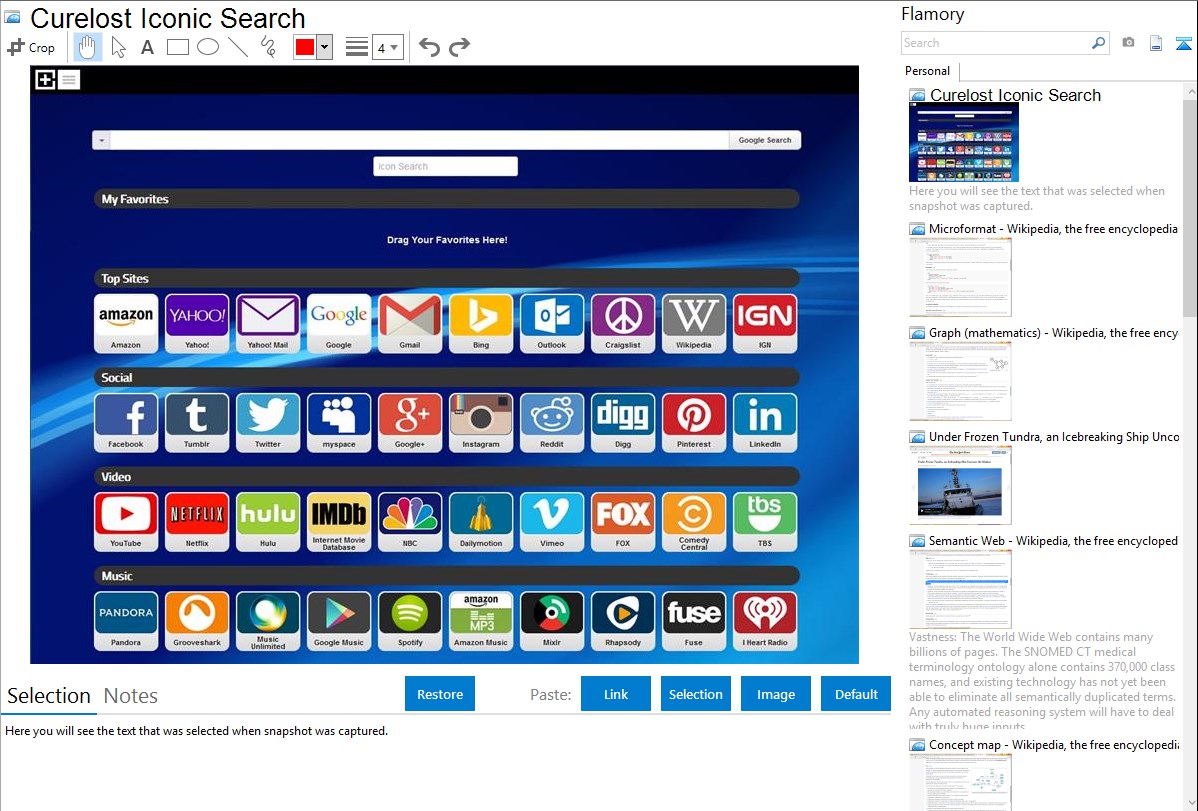The image size is (1198, 811).
Task: Click the redo arrow
Action: (x=459, y=47)
